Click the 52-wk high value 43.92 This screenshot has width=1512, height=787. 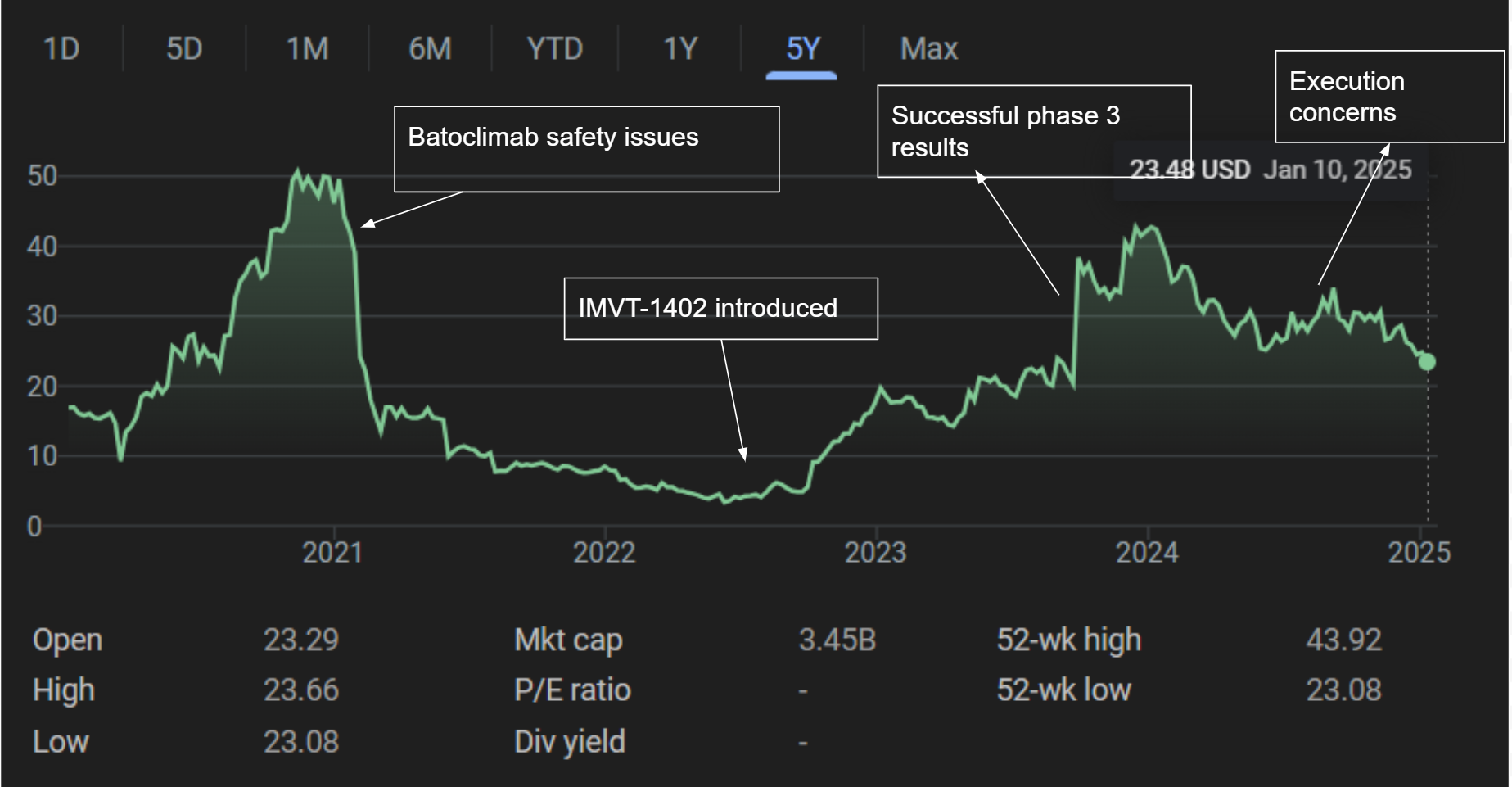pos(1343,640)
